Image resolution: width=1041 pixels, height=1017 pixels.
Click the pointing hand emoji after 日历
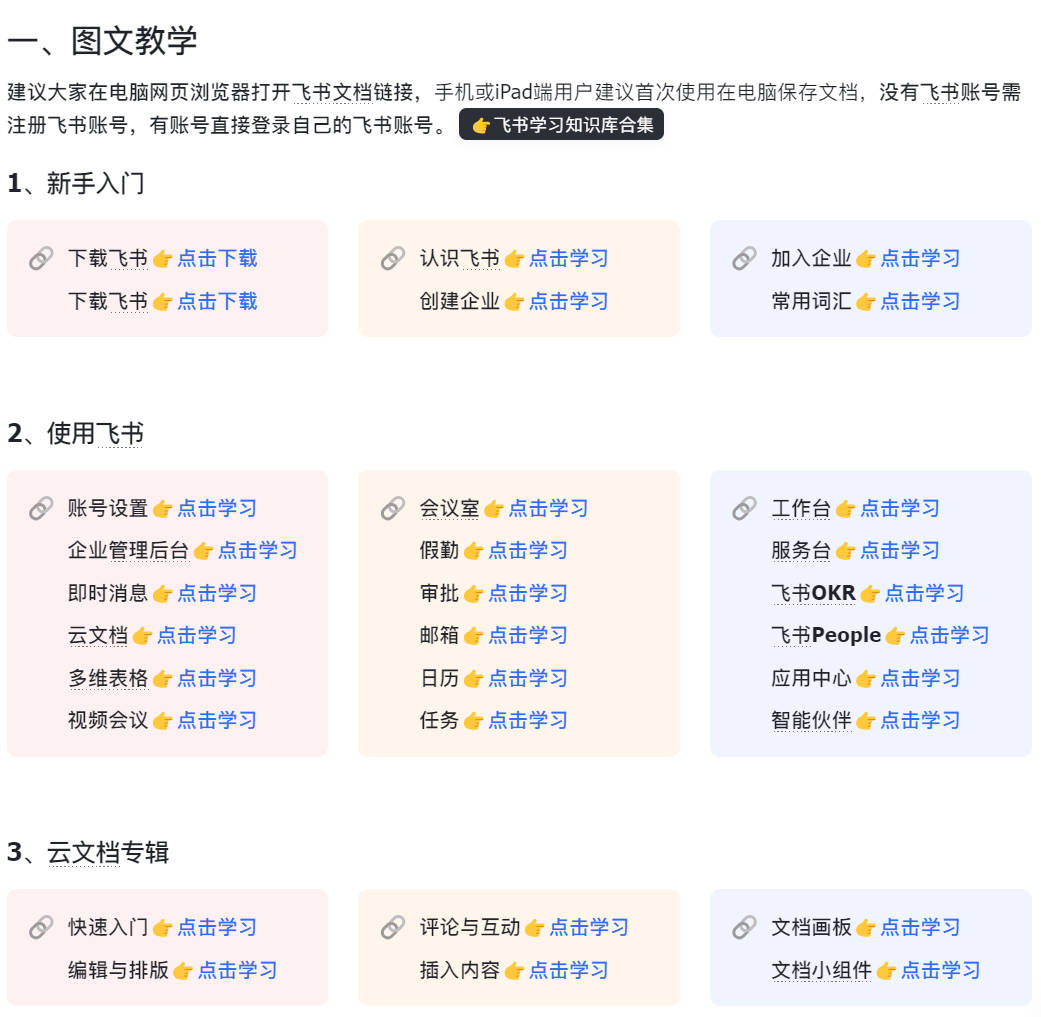pos(473,678)
